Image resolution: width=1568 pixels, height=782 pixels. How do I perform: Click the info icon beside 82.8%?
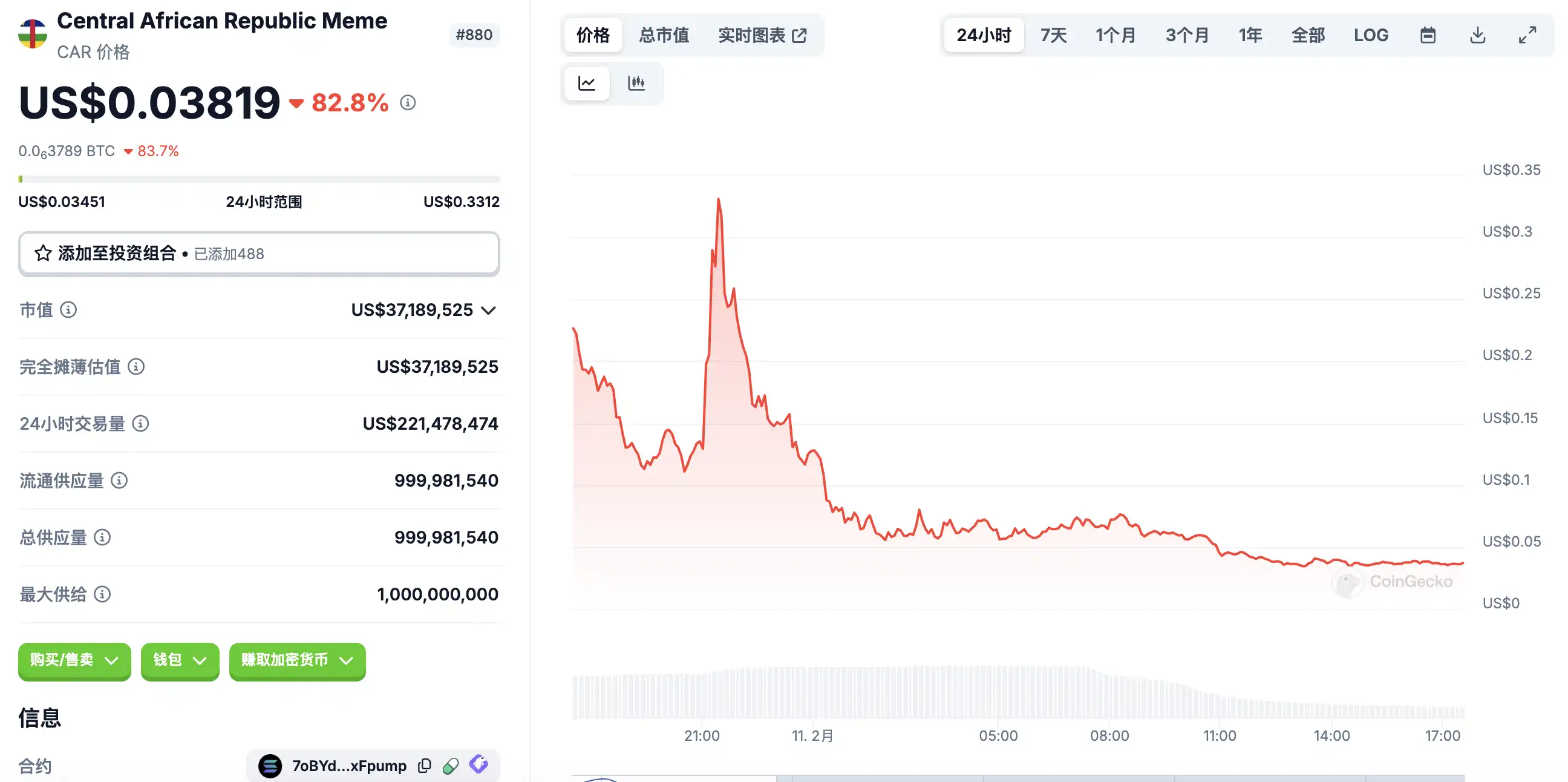(x=408, y=103)
